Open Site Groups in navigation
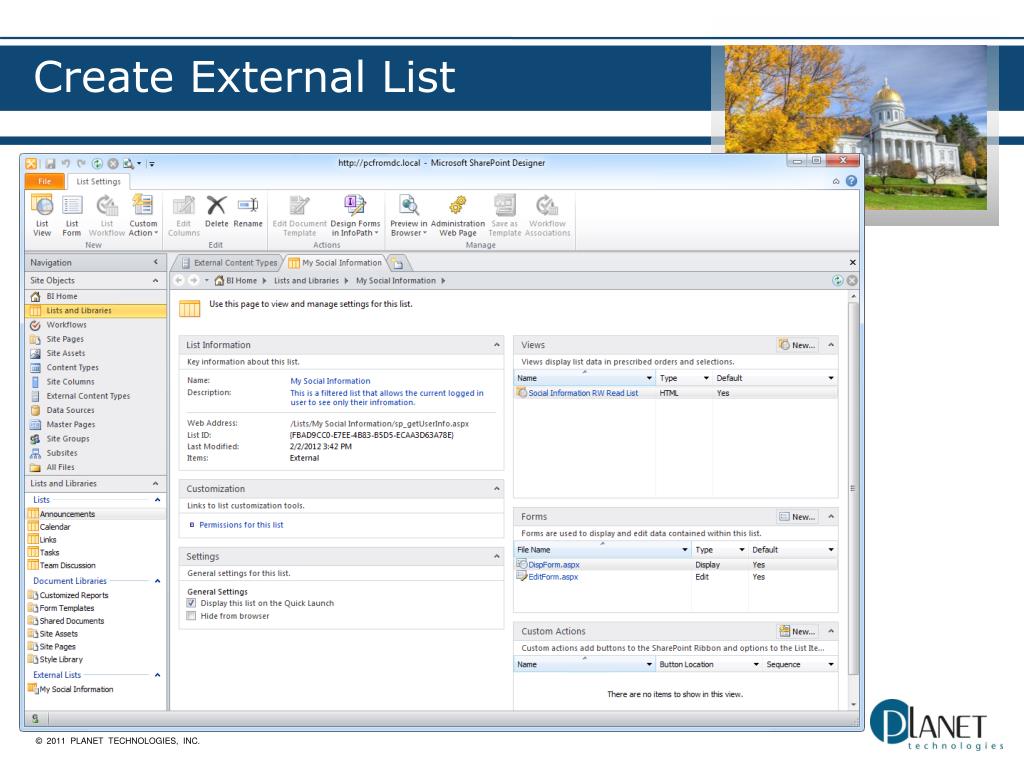This screenshot has height=768, width=1024. click(95, 439)
